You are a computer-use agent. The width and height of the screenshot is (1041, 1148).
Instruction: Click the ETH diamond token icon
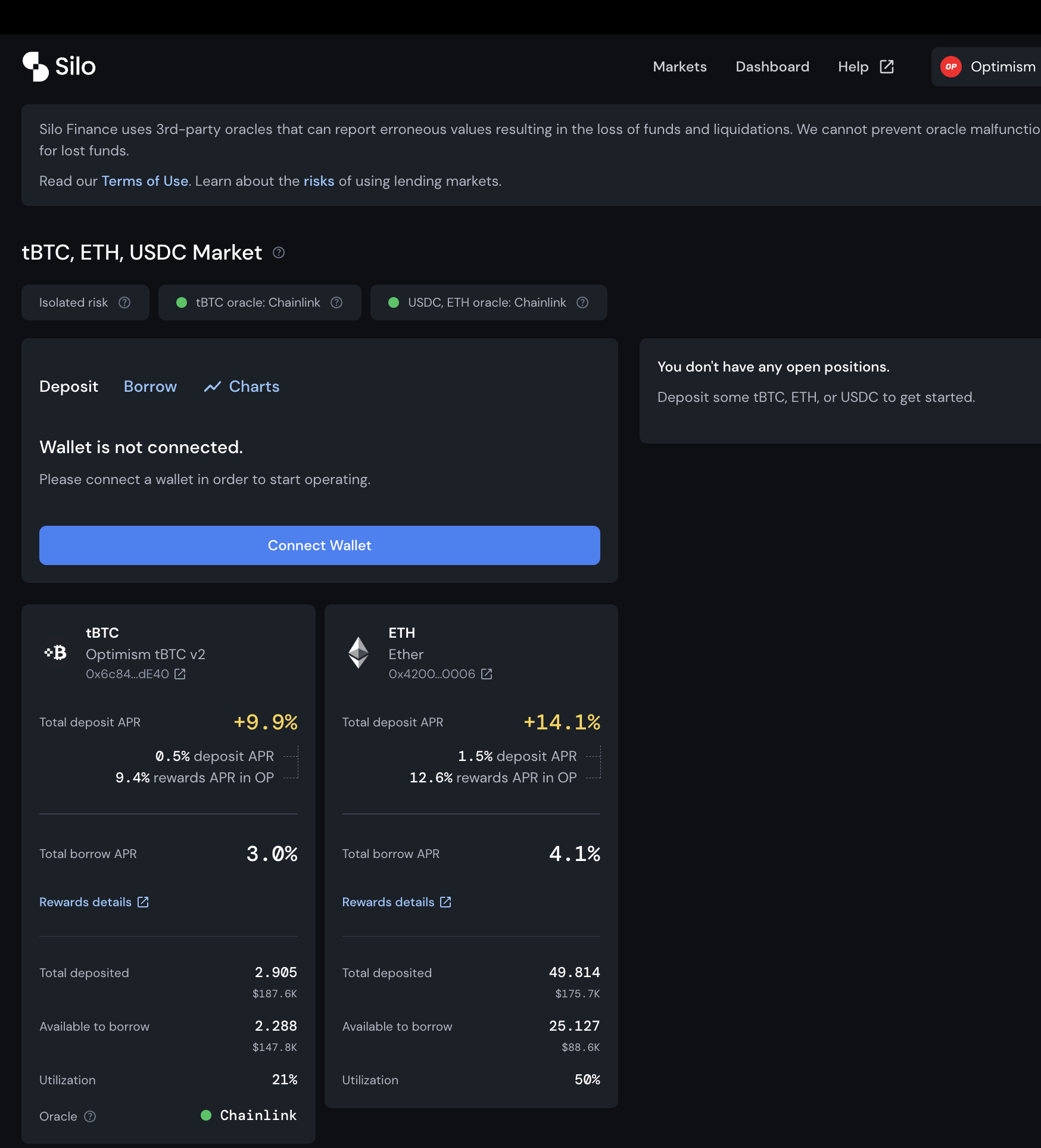359,653
